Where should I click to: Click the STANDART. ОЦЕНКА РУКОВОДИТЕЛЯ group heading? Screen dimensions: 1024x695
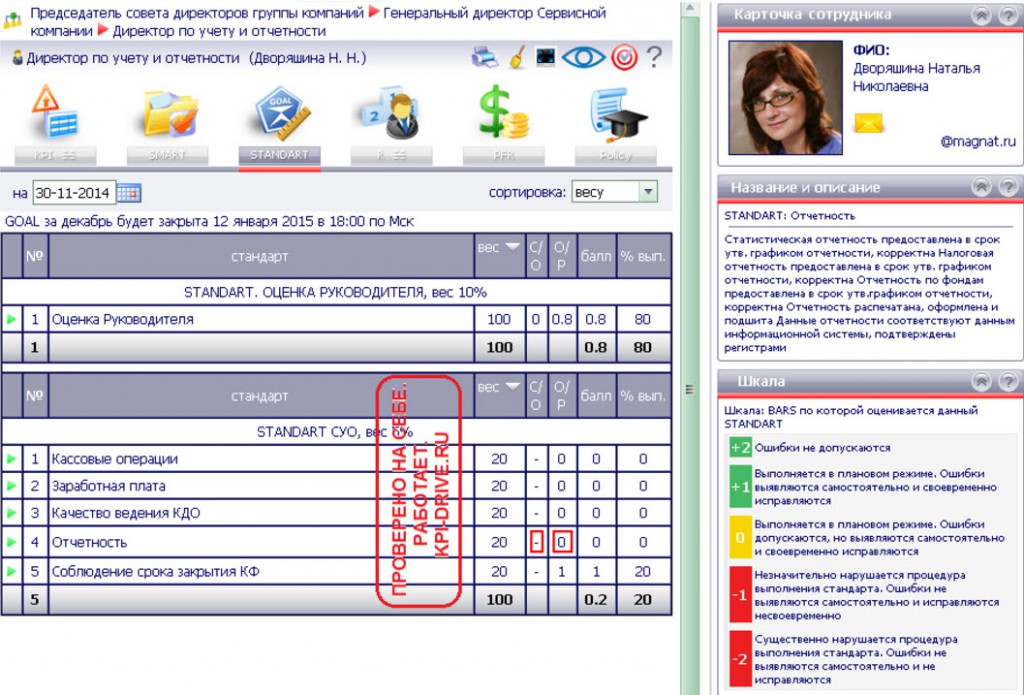pyautogui.click(x=336, y=293)
